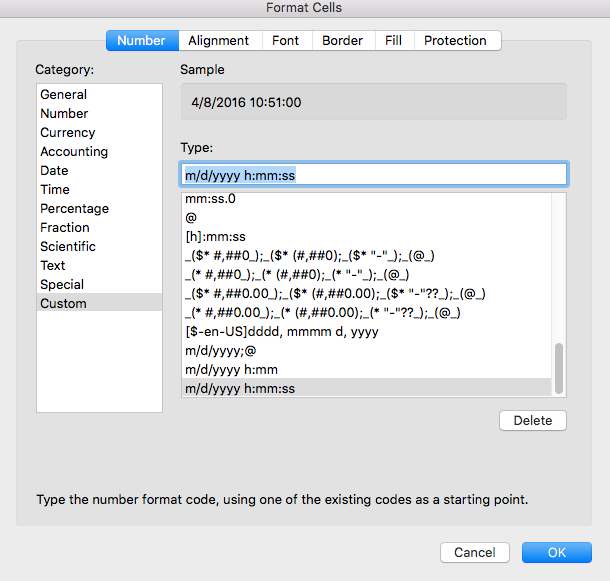Select the @ text format code
This screenshot has width=610, height=581.
point(190,218)
